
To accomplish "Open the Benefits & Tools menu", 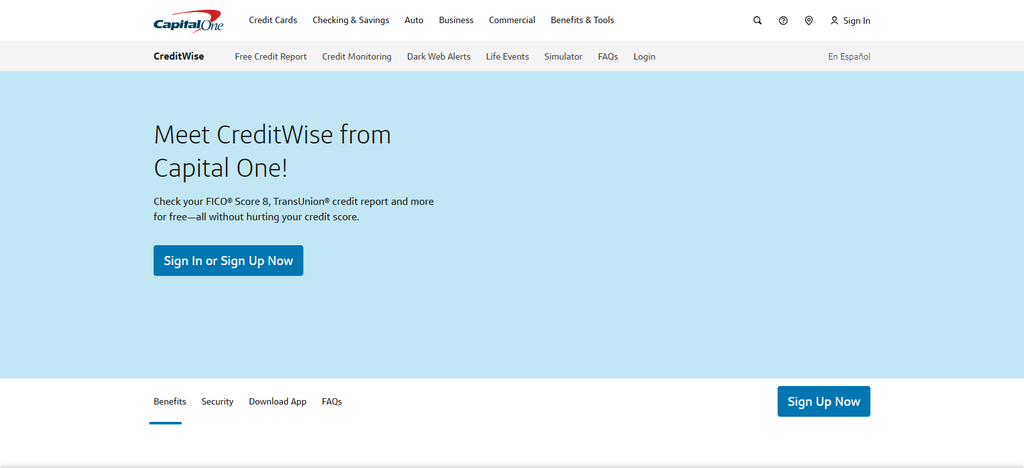I will (x=583, y=20).
